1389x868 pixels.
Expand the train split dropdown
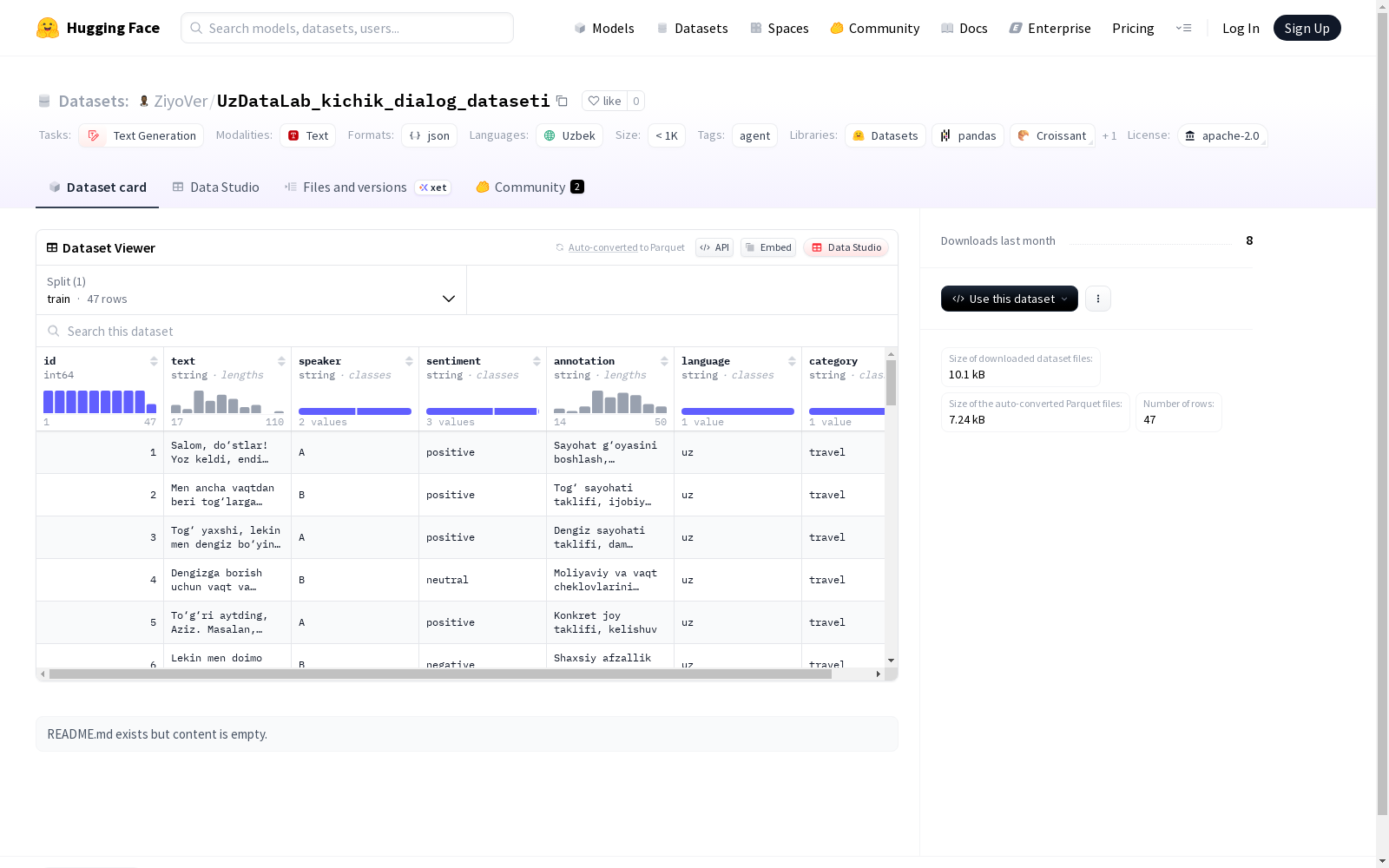coord(251,290)
